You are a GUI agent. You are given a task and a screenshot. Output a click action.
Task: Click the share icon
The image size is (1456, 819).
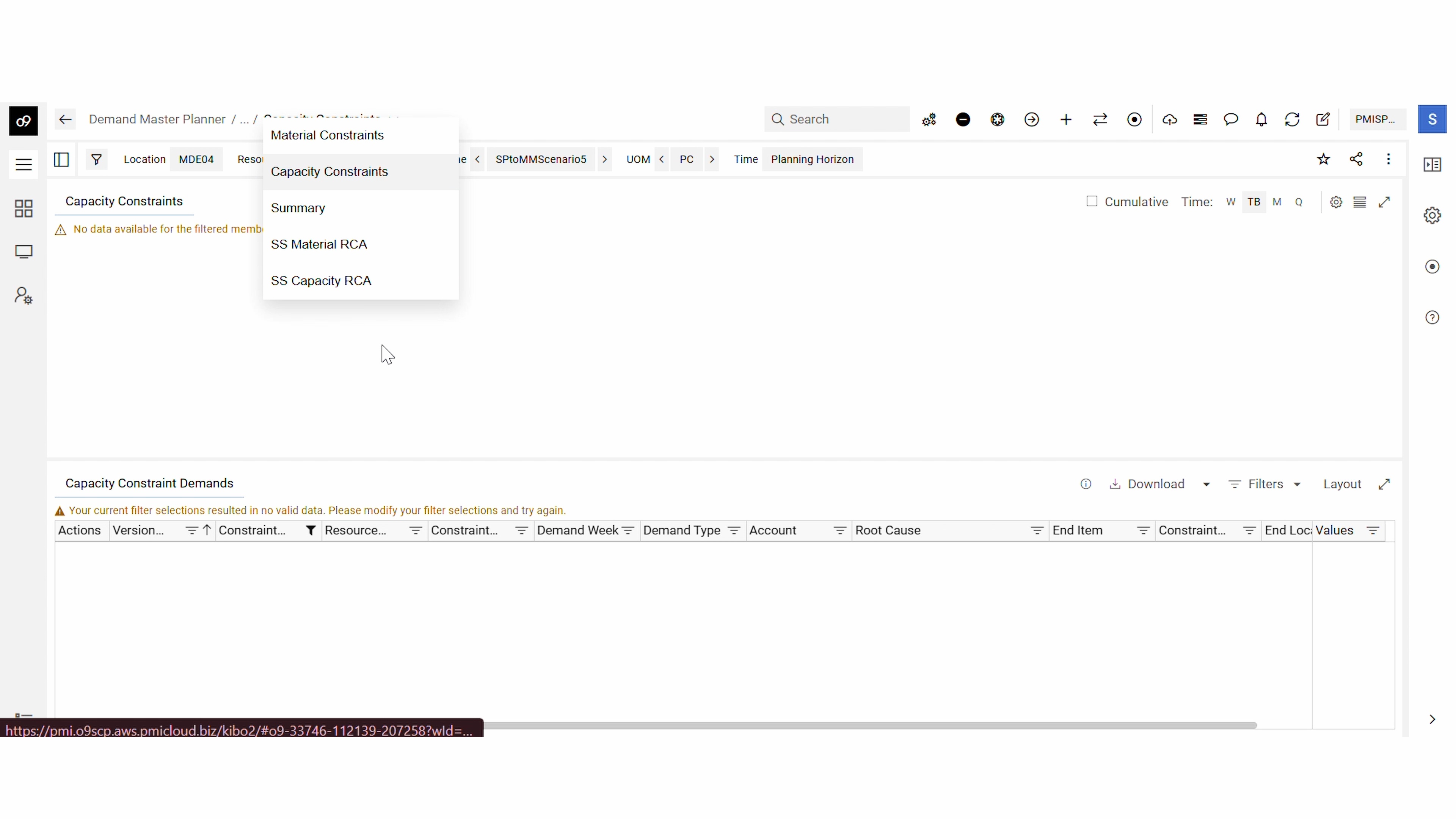tap(1356, 159)
